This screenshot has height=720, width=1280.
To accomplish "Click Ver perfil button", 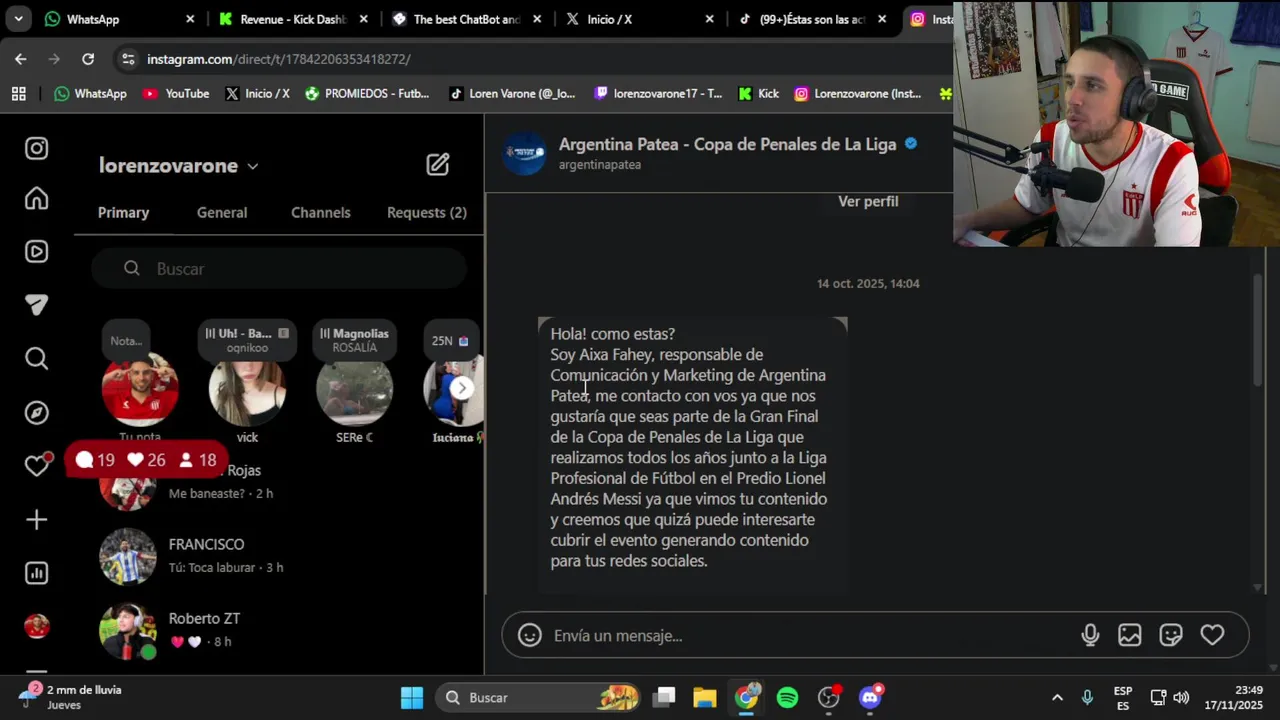I will (868, 201).
